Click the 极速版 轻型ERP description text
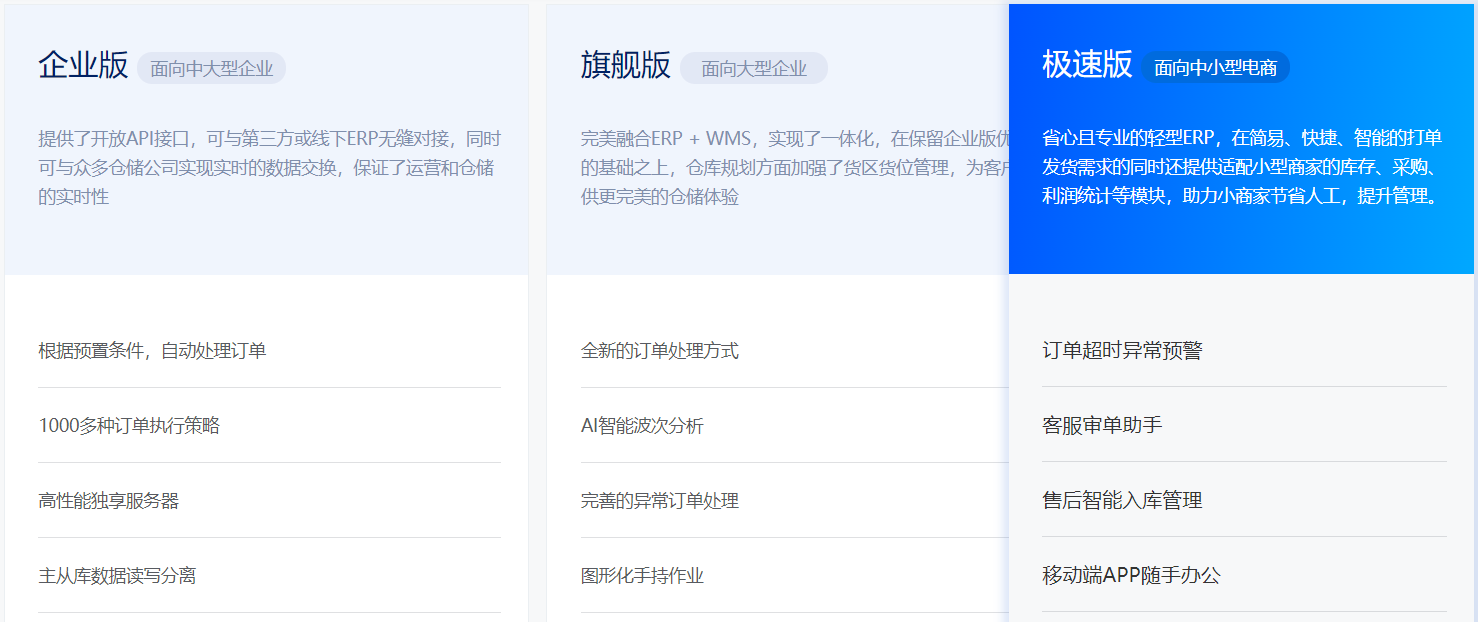The width and height of the screenshot is (1478, 622). coord(1242,167)
